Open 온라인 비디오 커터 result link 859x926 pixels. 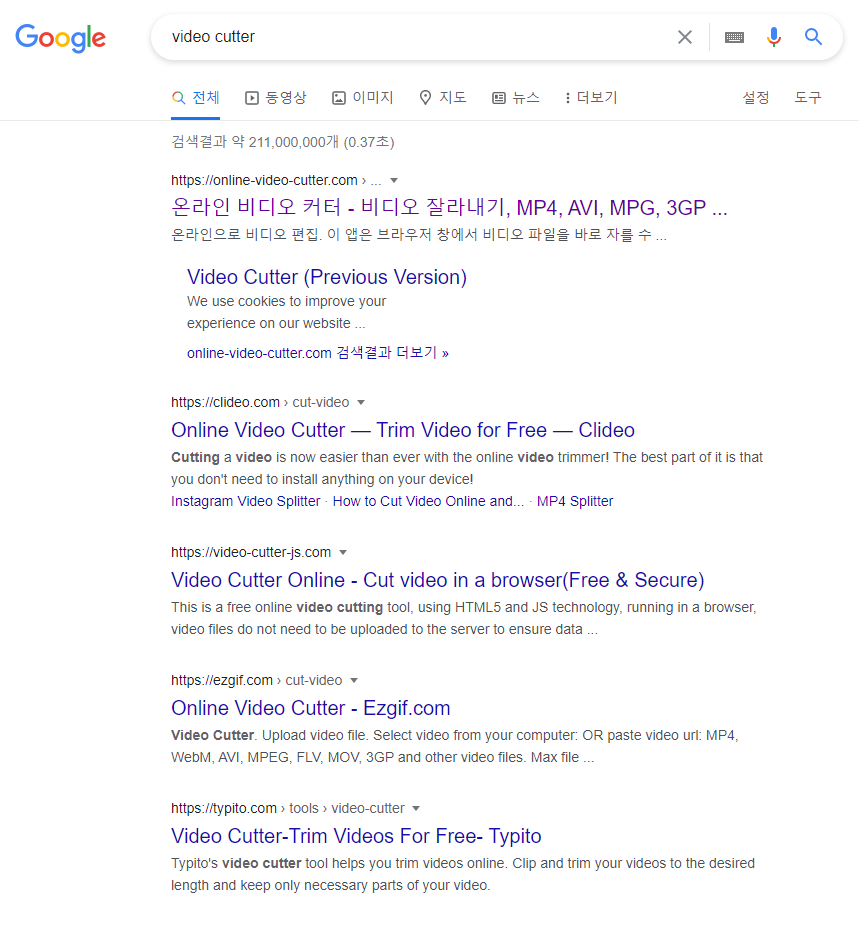coord(449,207)
